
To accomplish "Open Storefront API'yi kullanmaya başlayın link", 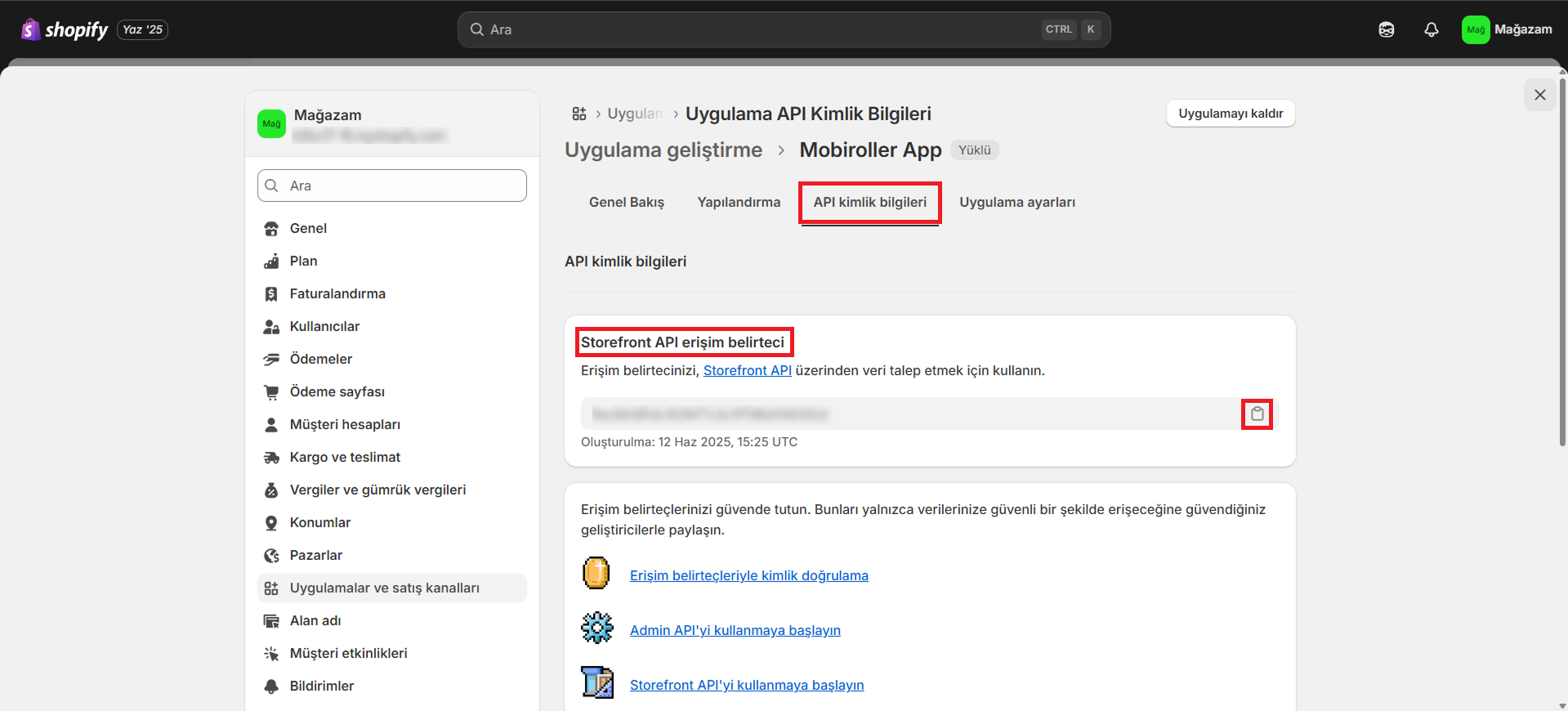I will (x=747, y=685).
